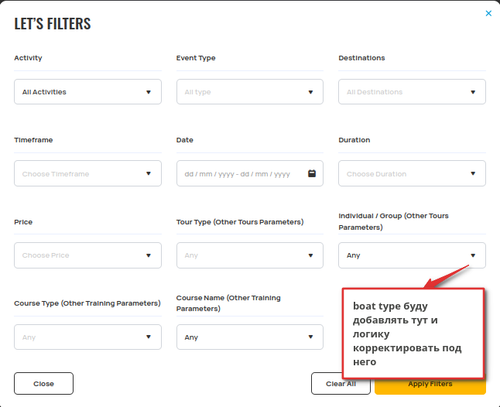This screenshot has height=407, width=500.
Task: Click the arrow icon in Duration dropdown
Action: click(x=473, y=173)
